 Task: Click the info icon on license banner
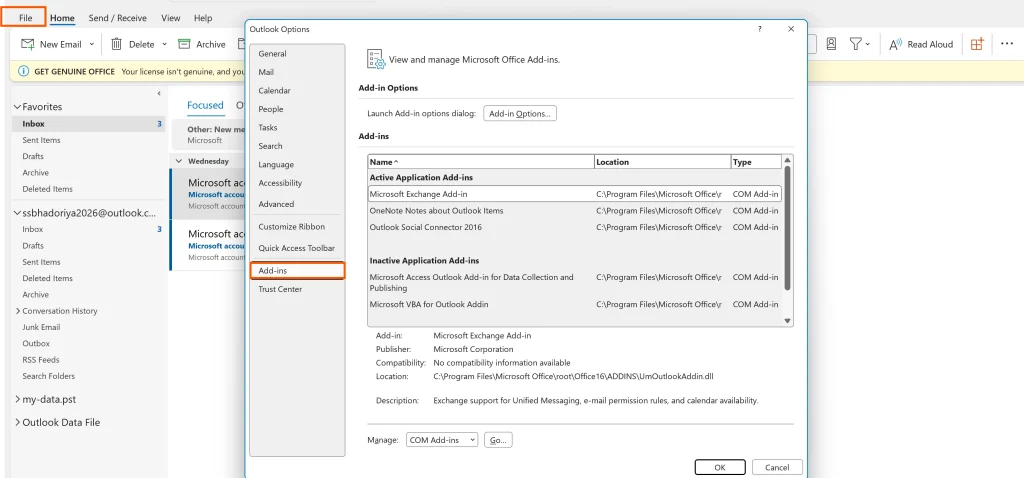pyautogui.click(x=24, y=71)
